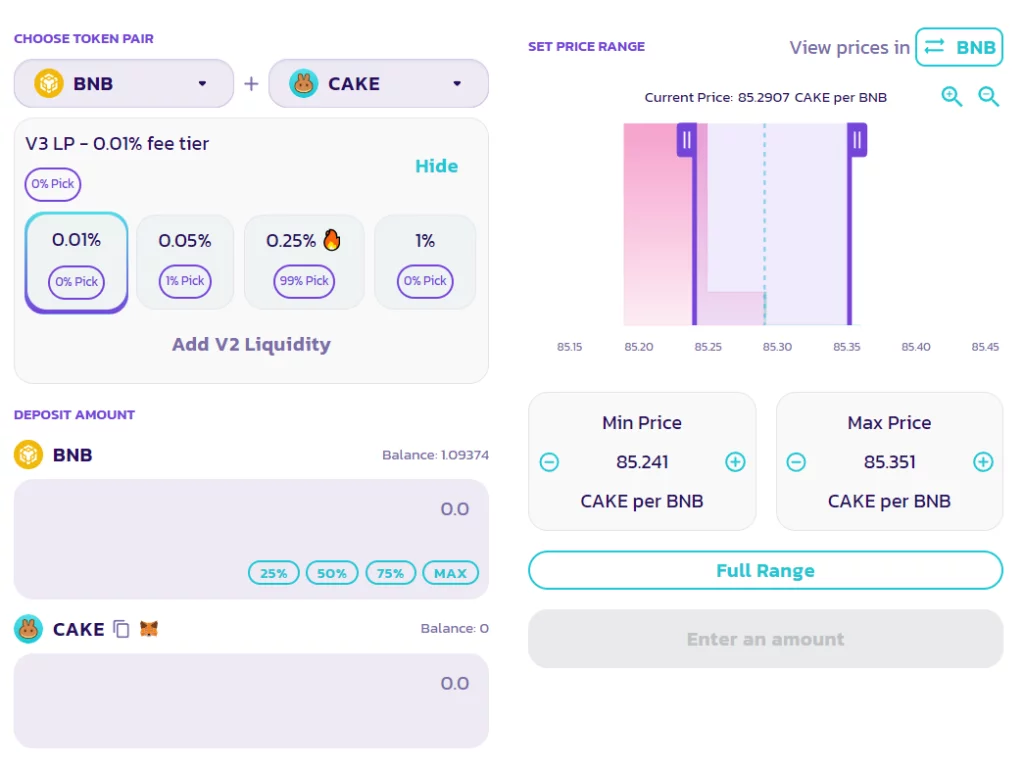This screenshot has height=768, width=1024.
Task: Copy the CAKE token address
Action: (121, 629)
